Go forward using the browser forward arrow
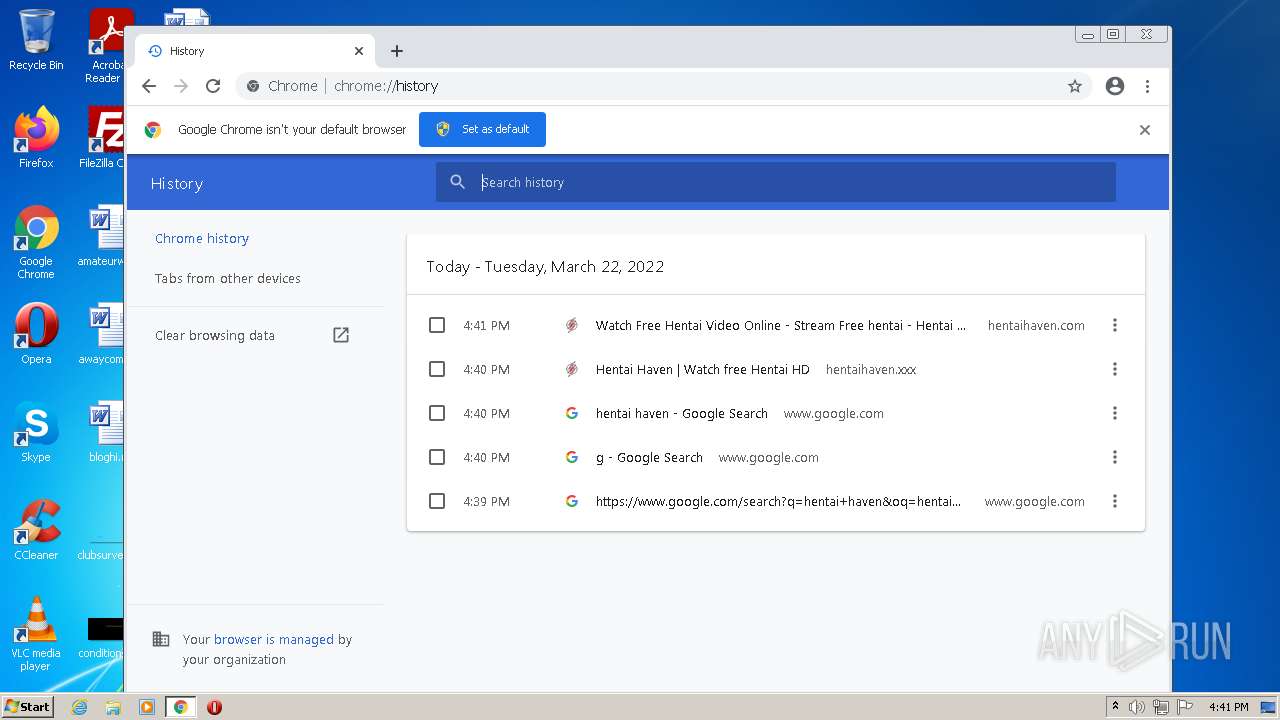This screenshot has height=720, width=1280. click(x=181, y=86)
